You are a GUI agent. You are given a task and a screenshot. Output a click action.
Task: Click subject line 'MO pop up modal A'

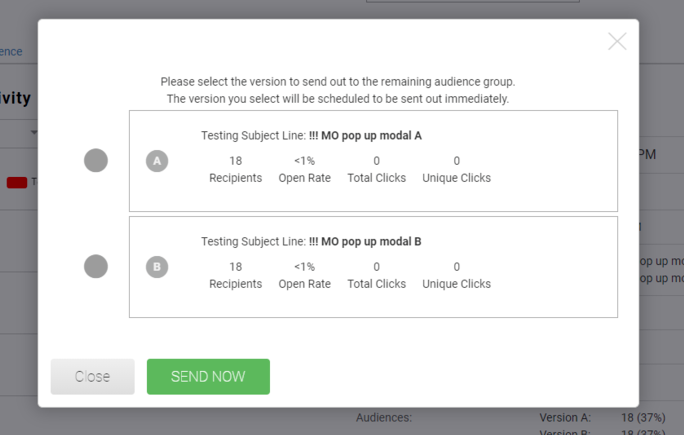365,136
